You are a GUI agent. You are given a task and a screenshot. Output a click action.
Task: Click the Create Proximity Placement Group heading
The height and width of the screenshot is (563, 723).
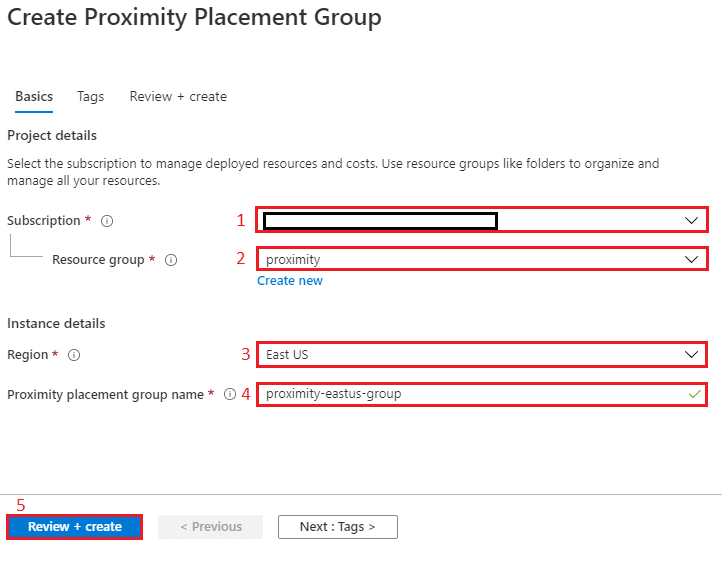pos(194,18)
